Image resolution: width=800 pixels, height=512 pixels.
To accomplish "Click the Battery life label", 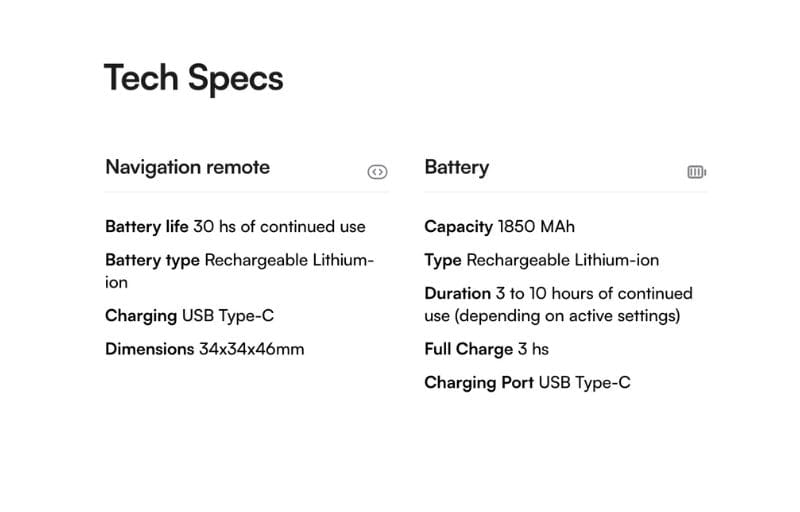I will tap(146, 227).
